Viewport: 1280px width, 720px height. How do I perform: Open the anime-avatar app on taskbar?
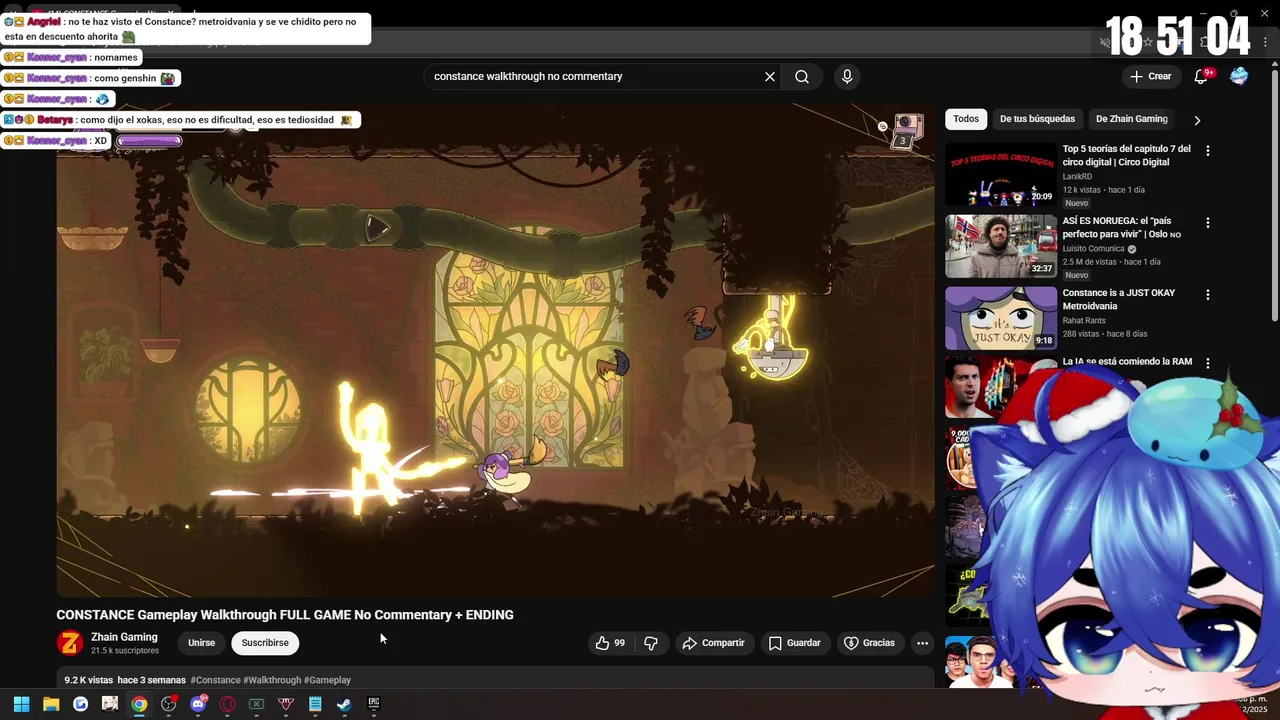pos(110,704)
